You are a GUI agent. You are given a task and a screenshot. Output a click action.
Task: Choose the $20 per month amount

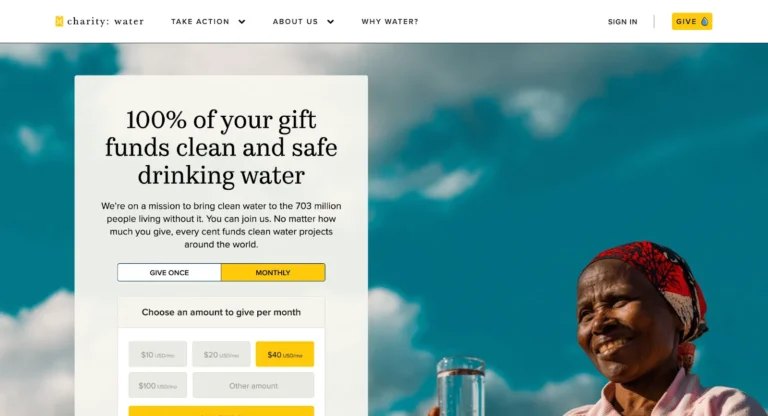[221, 354]
